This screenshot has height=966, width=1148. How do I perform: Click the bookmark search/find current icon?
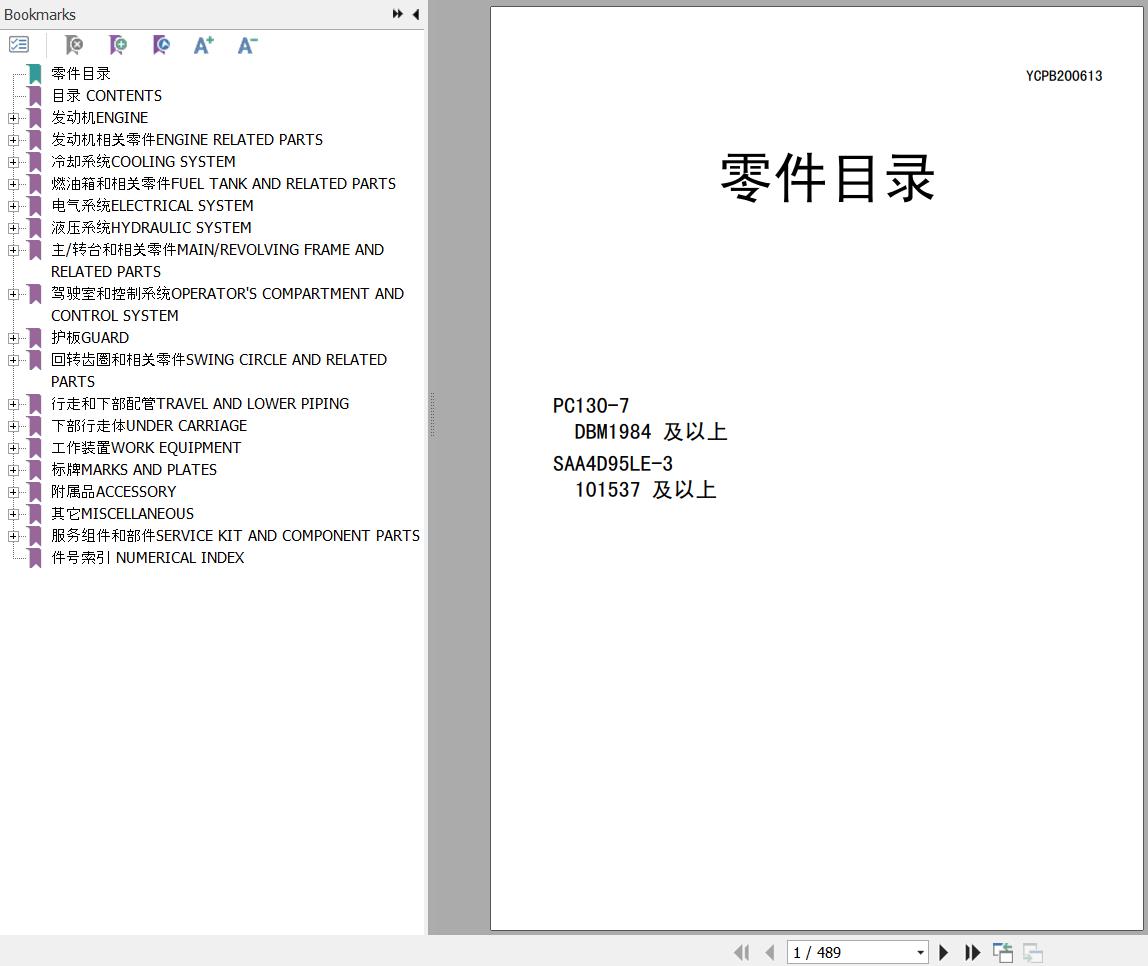click(x=161, y=45)
